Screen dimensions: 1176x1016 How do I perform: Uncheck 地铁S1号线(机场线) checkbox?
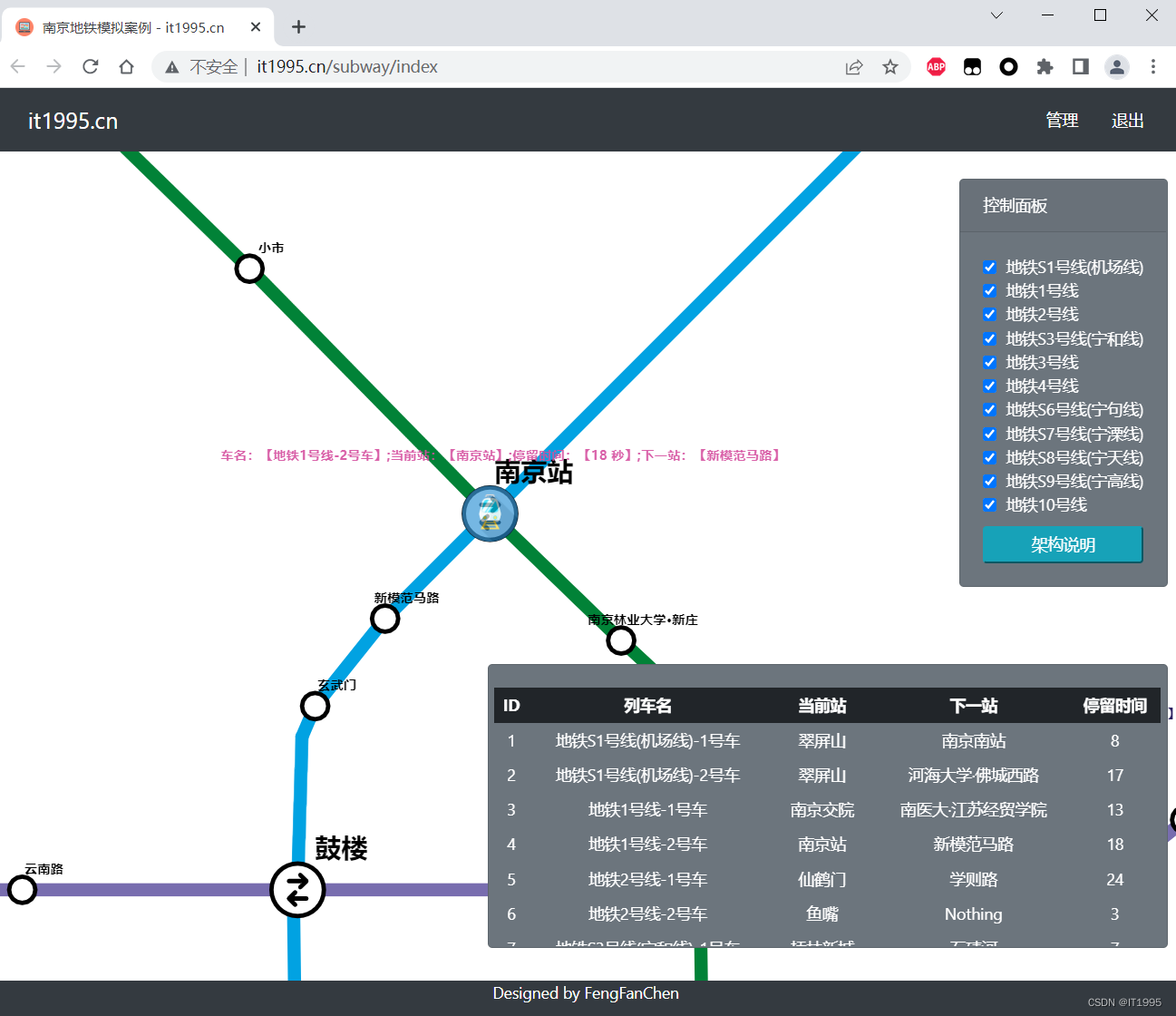click(x=990, y=268)
